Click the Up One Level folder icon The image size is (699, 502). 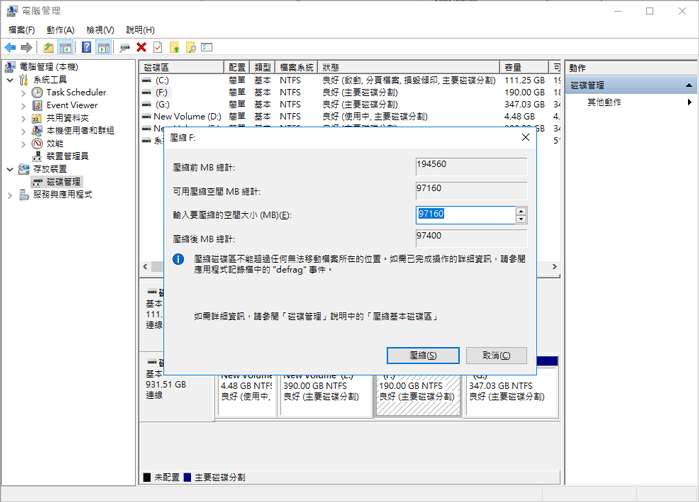click(48, 47)
